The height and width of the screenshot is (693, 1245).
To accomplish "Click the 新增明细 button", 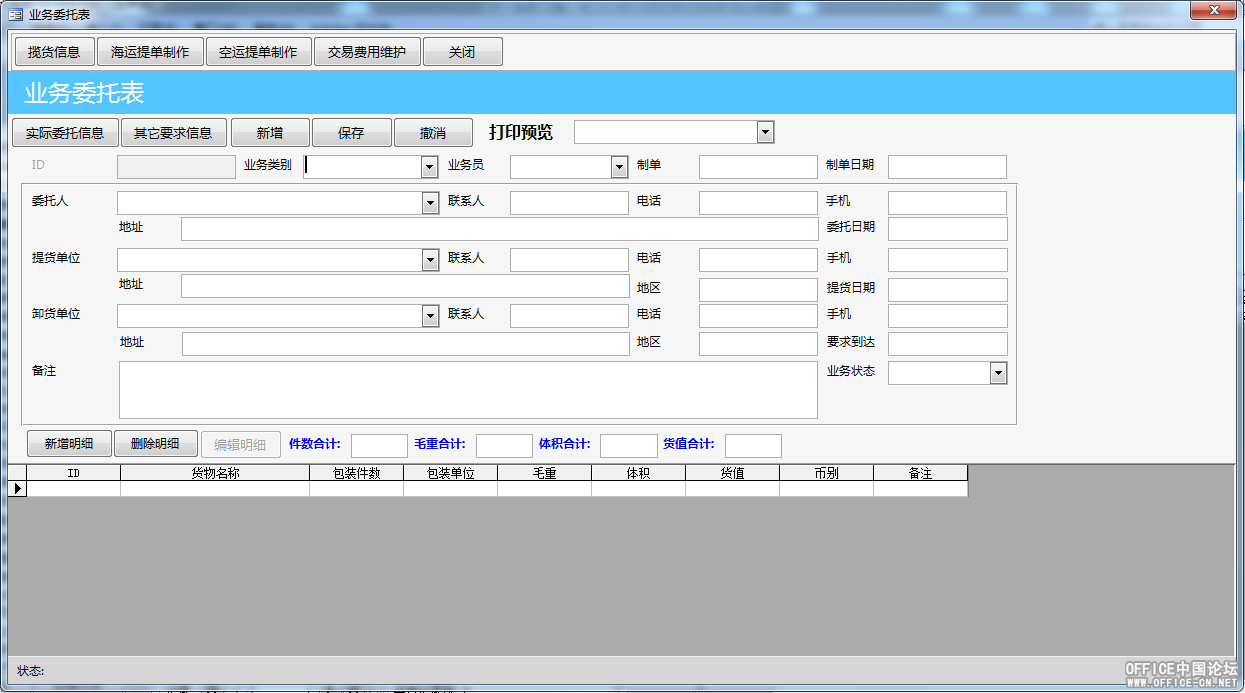I will pos(69,444).
